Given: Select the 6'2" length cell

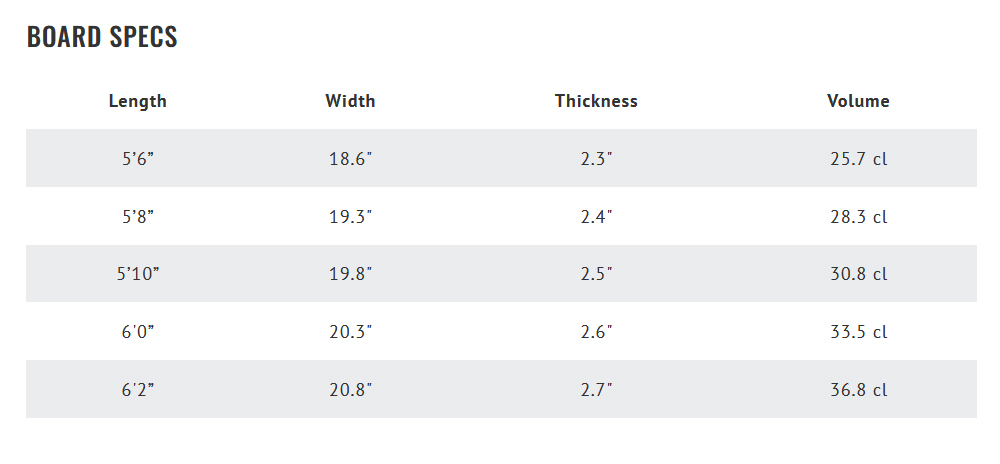Looking at the screenshot, I should [138, 390].
